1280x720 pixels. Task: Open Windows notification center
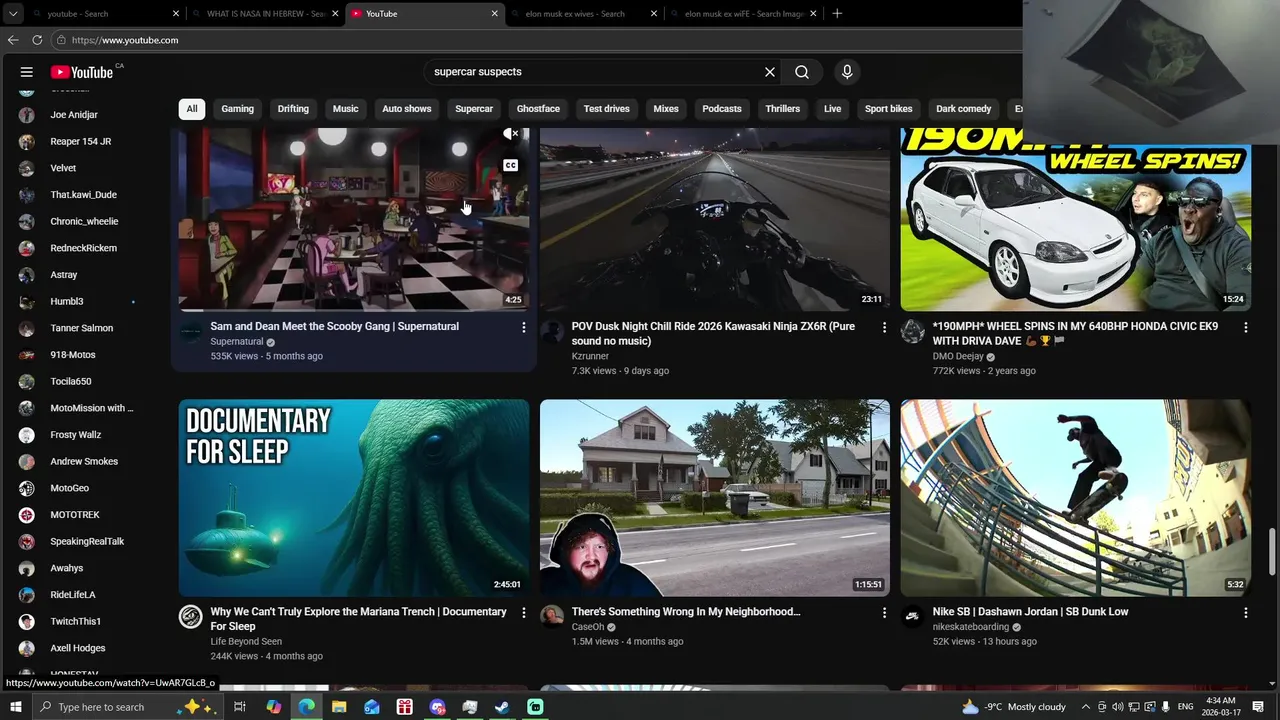tap(1258, 707)
